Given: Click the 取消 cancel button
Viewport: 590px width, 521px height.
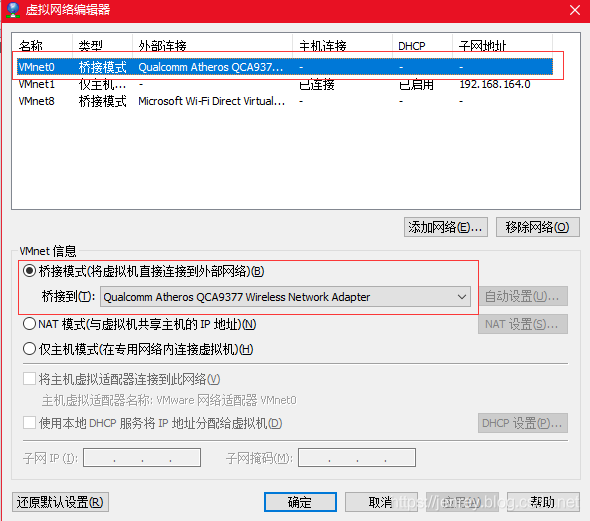Looking at the screenshot, I should [381, 502].
